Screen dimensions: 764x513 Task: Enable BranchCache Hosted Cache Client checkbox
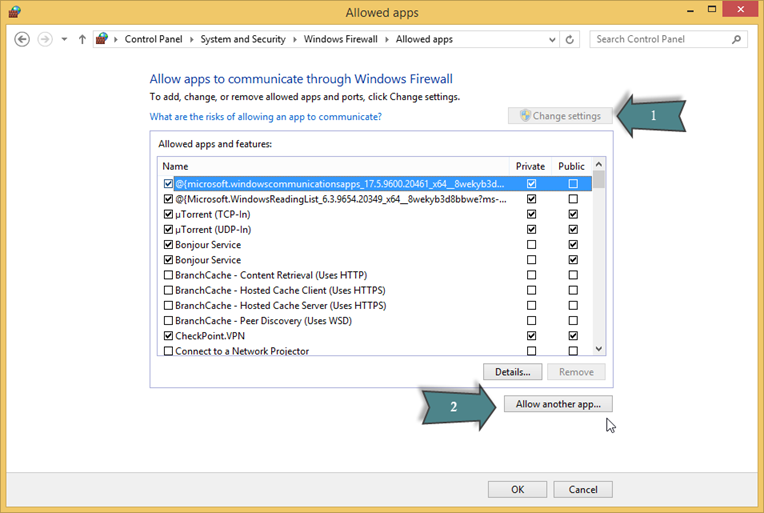point(168,290)
